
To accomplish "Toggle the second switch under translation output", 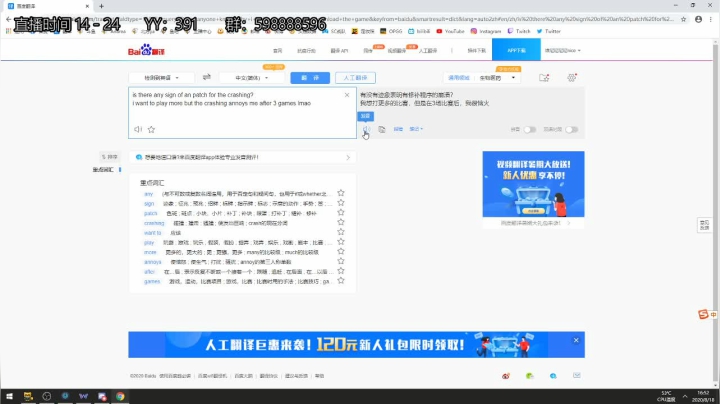I will 572,130.
